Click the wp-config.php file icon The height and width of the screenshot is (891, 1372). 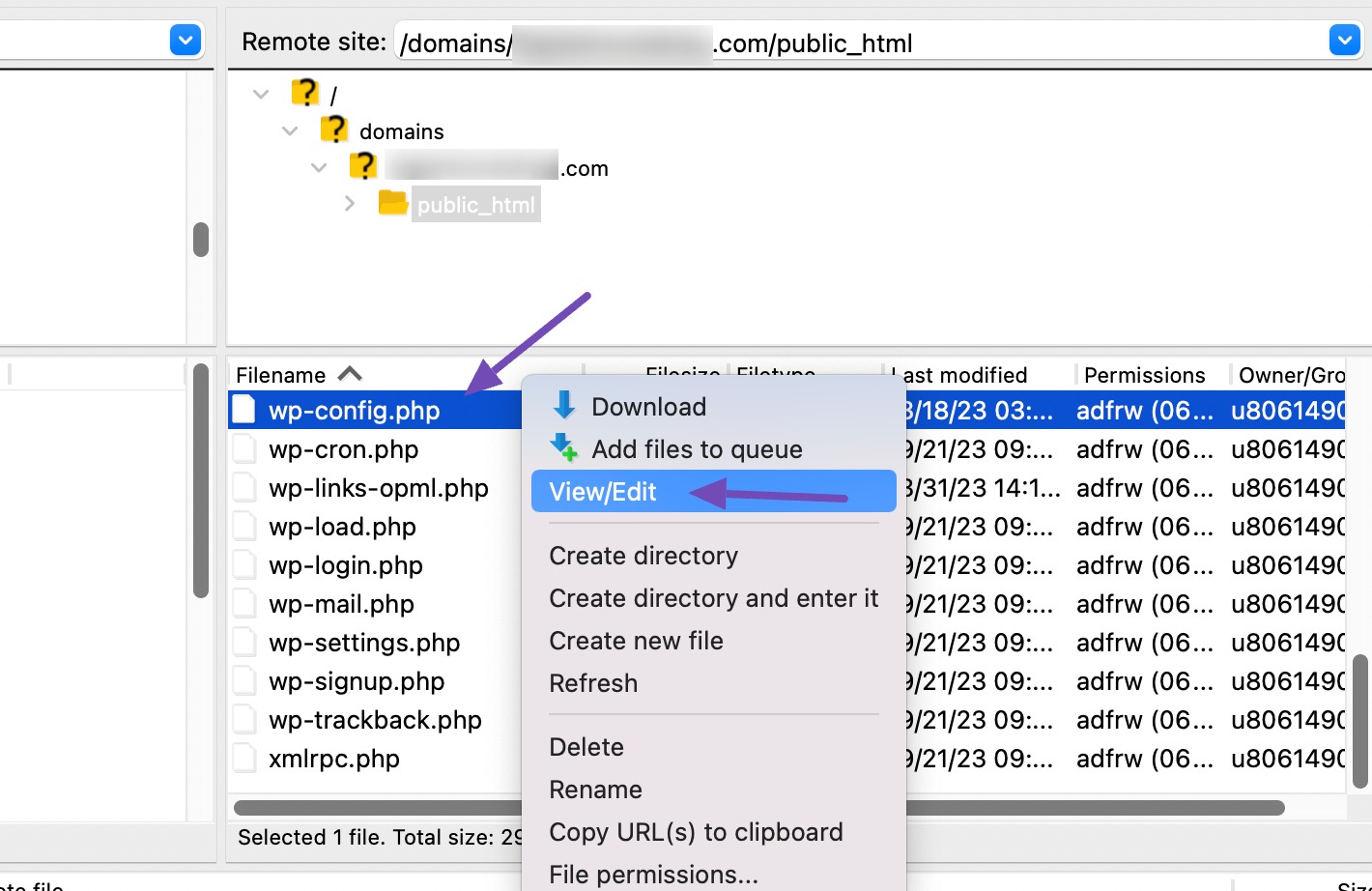coord(243,409)
